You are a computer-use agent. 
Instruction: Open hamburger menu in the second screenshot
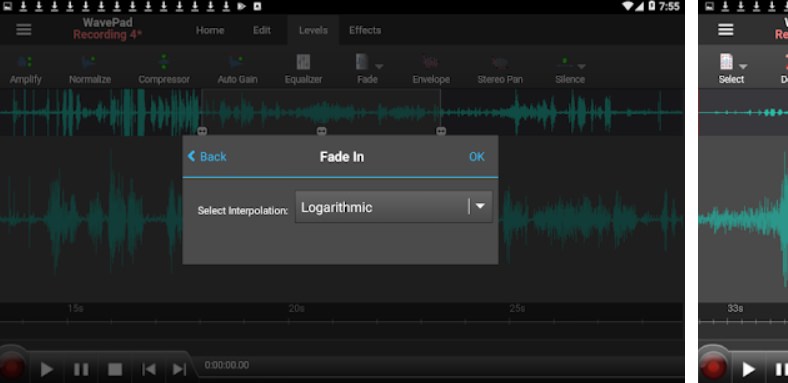pos(725,30)
